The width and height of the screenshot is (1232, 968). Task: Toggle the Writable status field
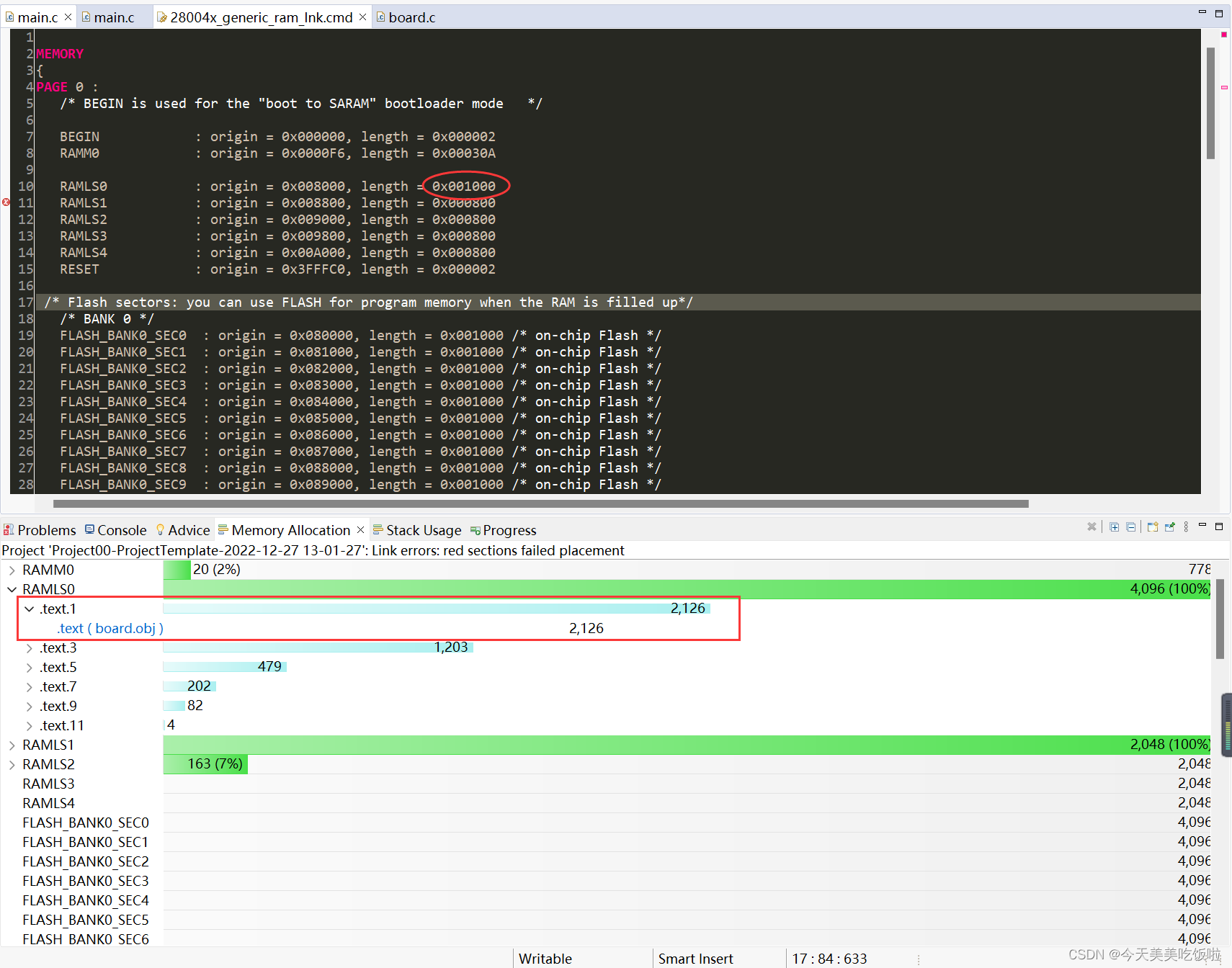pyautogui.click(x=545, y=958)
